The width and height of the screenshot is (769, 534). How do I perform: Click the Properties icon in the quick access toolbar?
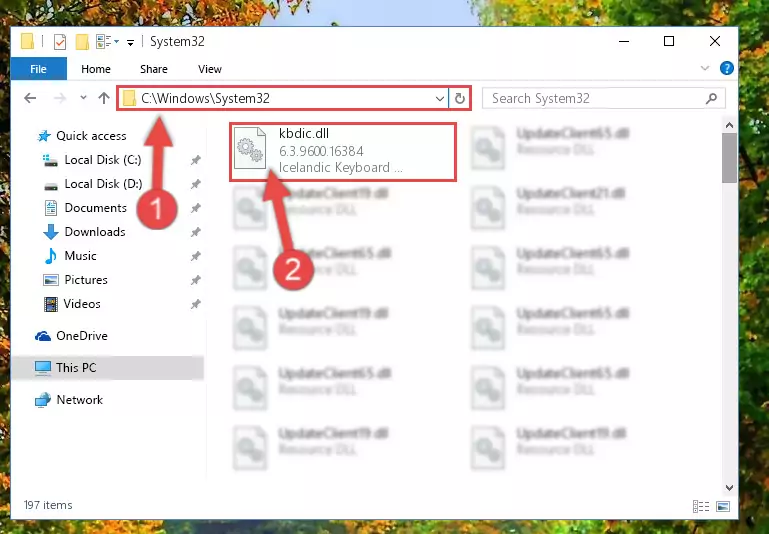tap(60, 42)
